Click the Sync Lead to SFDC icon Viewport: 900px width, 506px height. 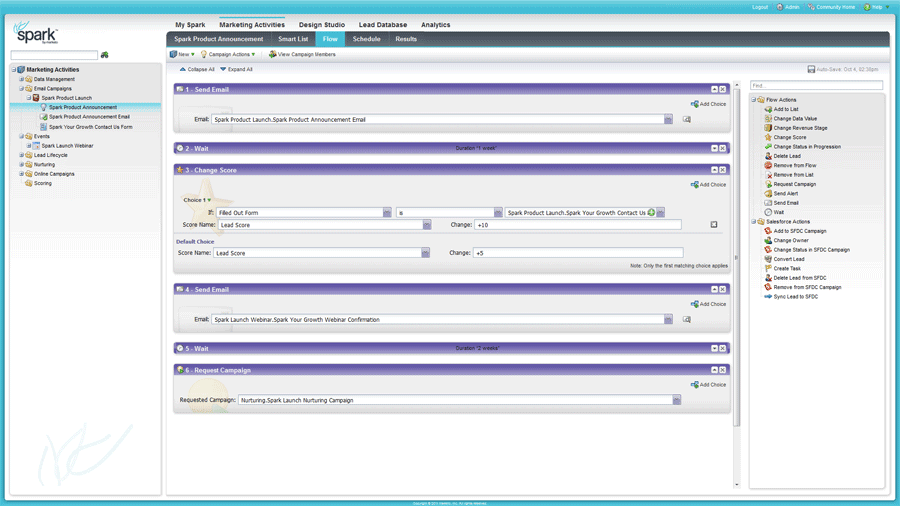tap(768, 297)
